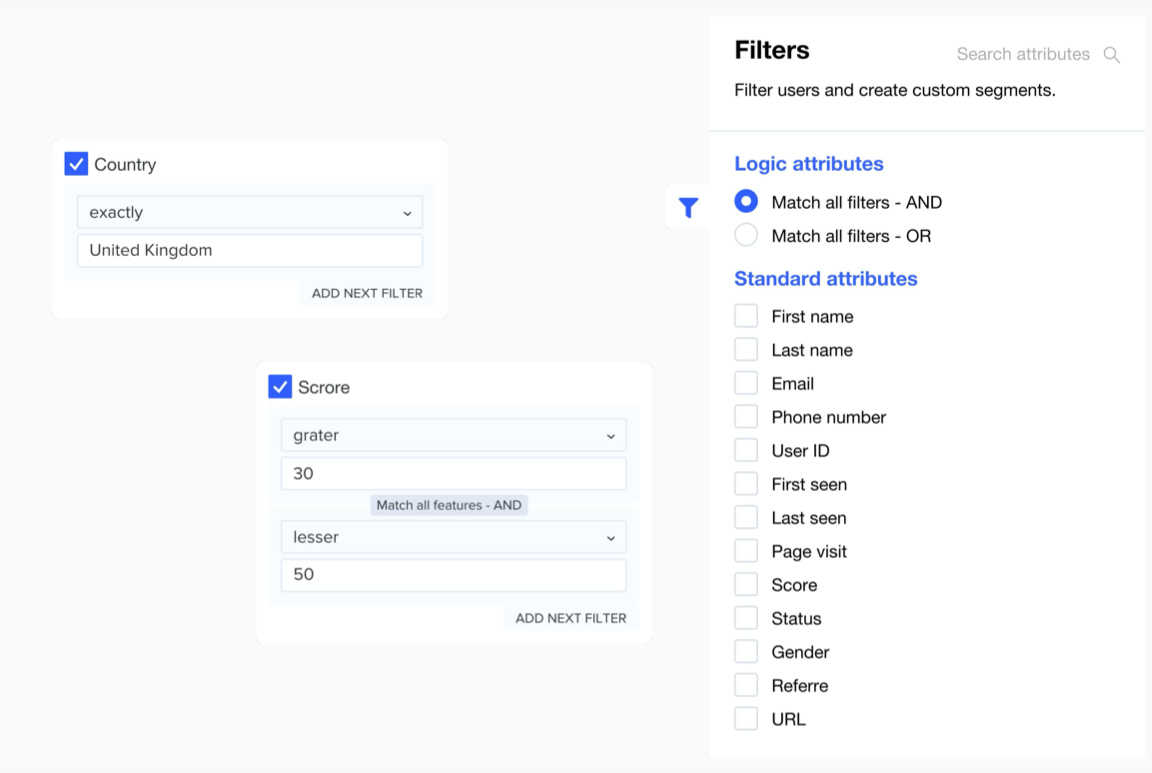Uncheck the Country filter checkbox
This screenshot has width=1152, height=773.
click(x=76, y=164)
